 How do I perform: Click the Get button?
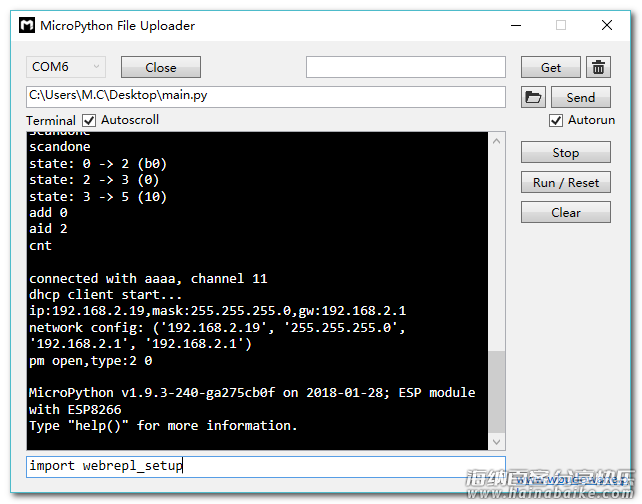551,67
